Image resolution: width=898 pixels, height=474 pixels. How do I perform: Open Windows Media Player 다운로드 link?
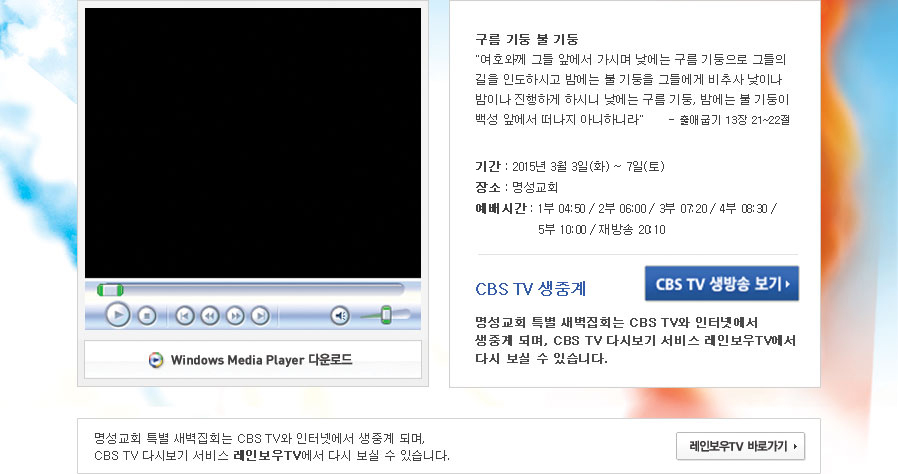pos(261,360)
